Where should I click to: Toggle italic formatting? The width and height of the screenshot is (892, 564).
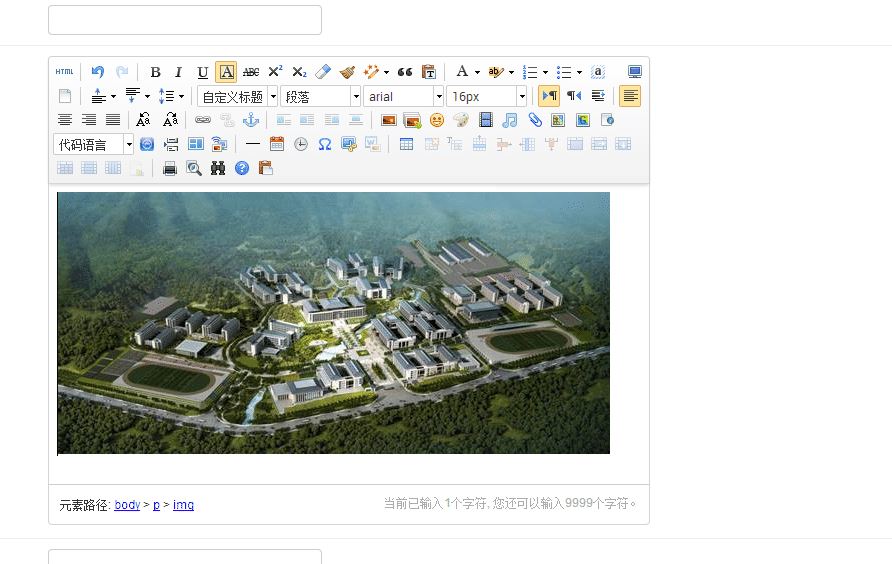[x=179, y=72]
